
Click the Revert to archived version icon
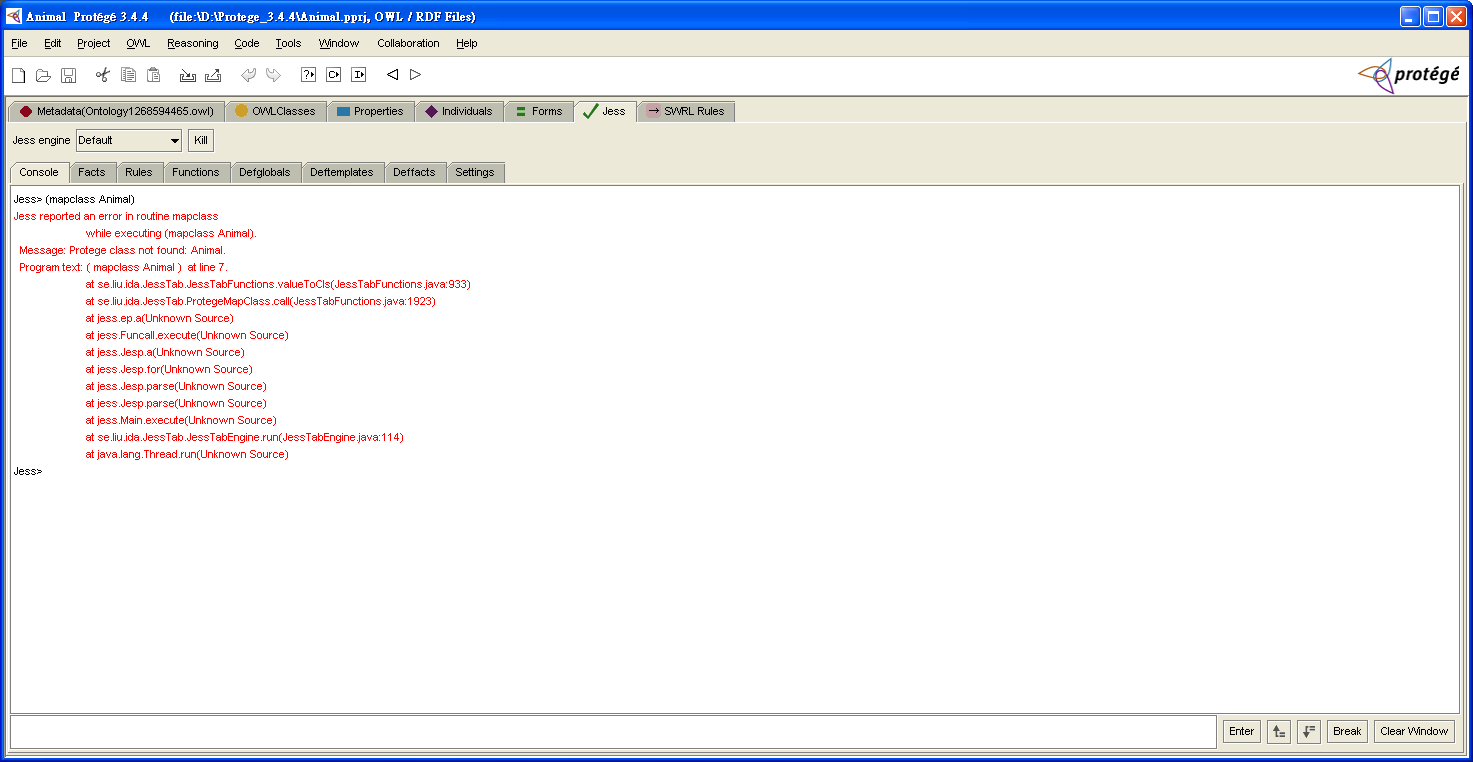coord(213,75)
